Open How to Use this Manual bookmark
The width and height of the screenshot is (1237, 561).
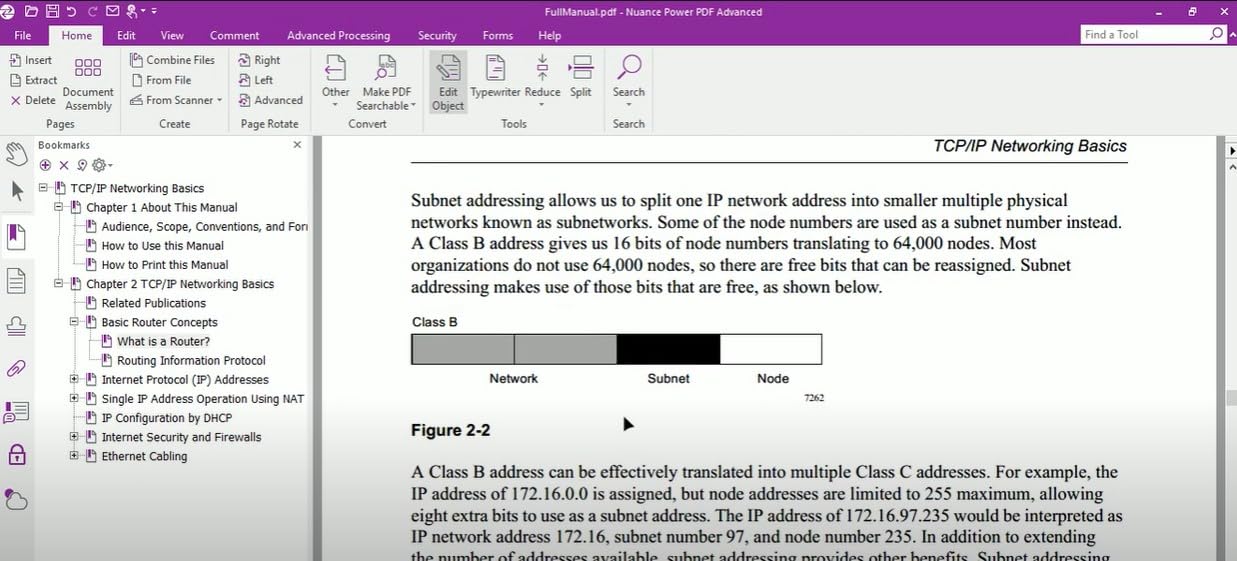[162, 245]
